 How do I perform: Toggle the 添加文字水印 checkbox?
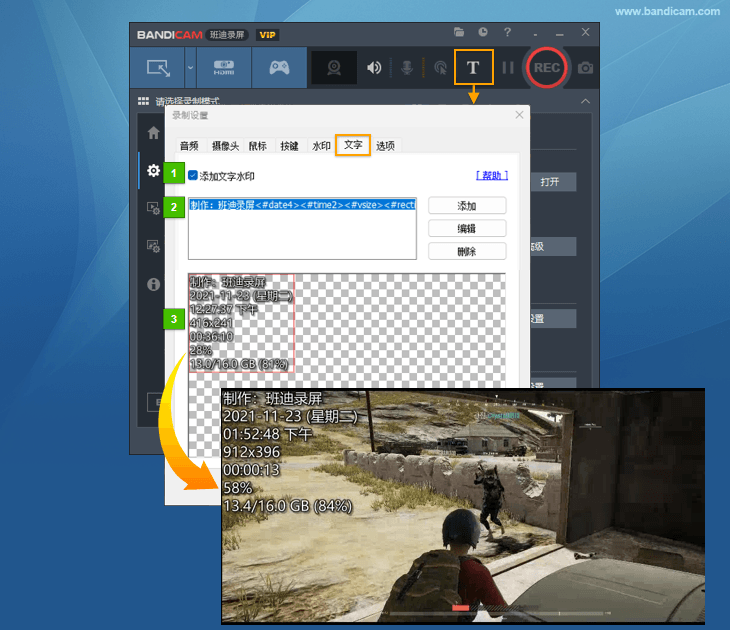[x=193, y=176]
